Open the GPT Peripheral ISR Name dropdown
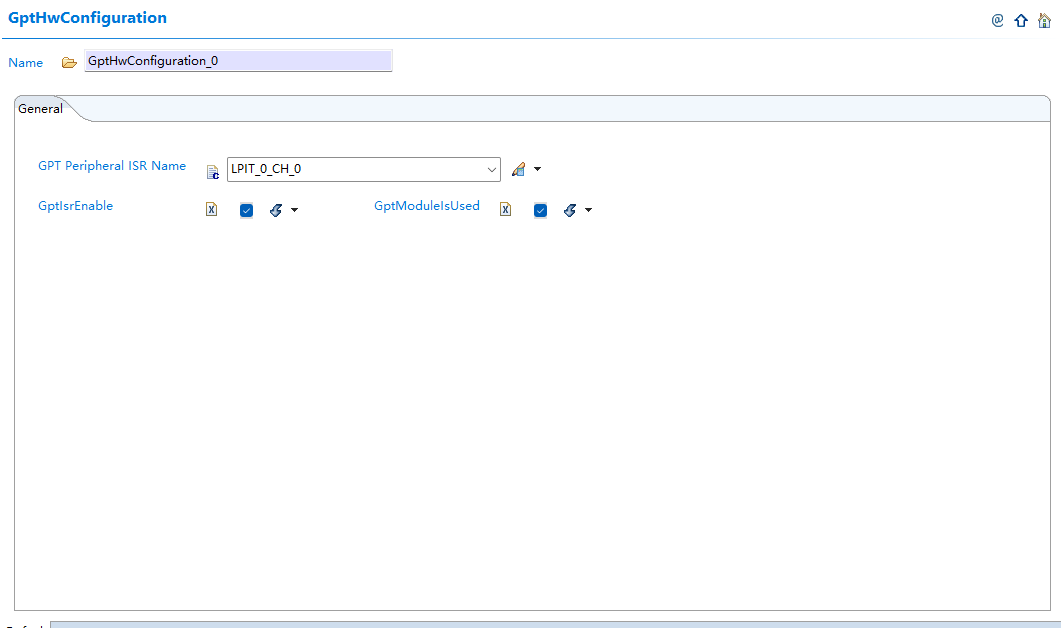Viewport: 1061px width, 628px height. [491, 168]
